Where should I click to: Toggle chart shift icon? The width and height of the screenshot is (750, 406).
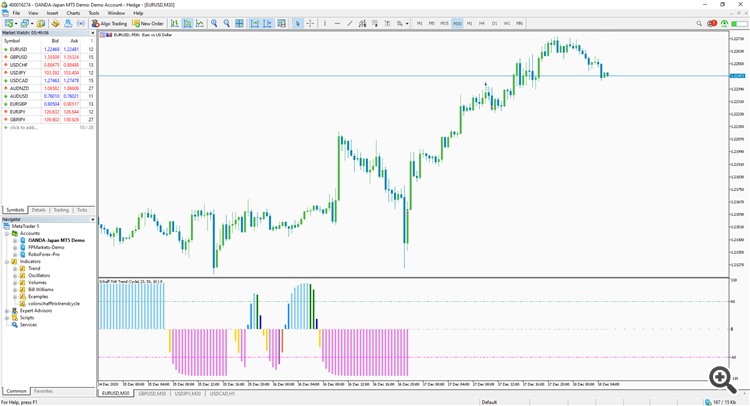point(267,23)
